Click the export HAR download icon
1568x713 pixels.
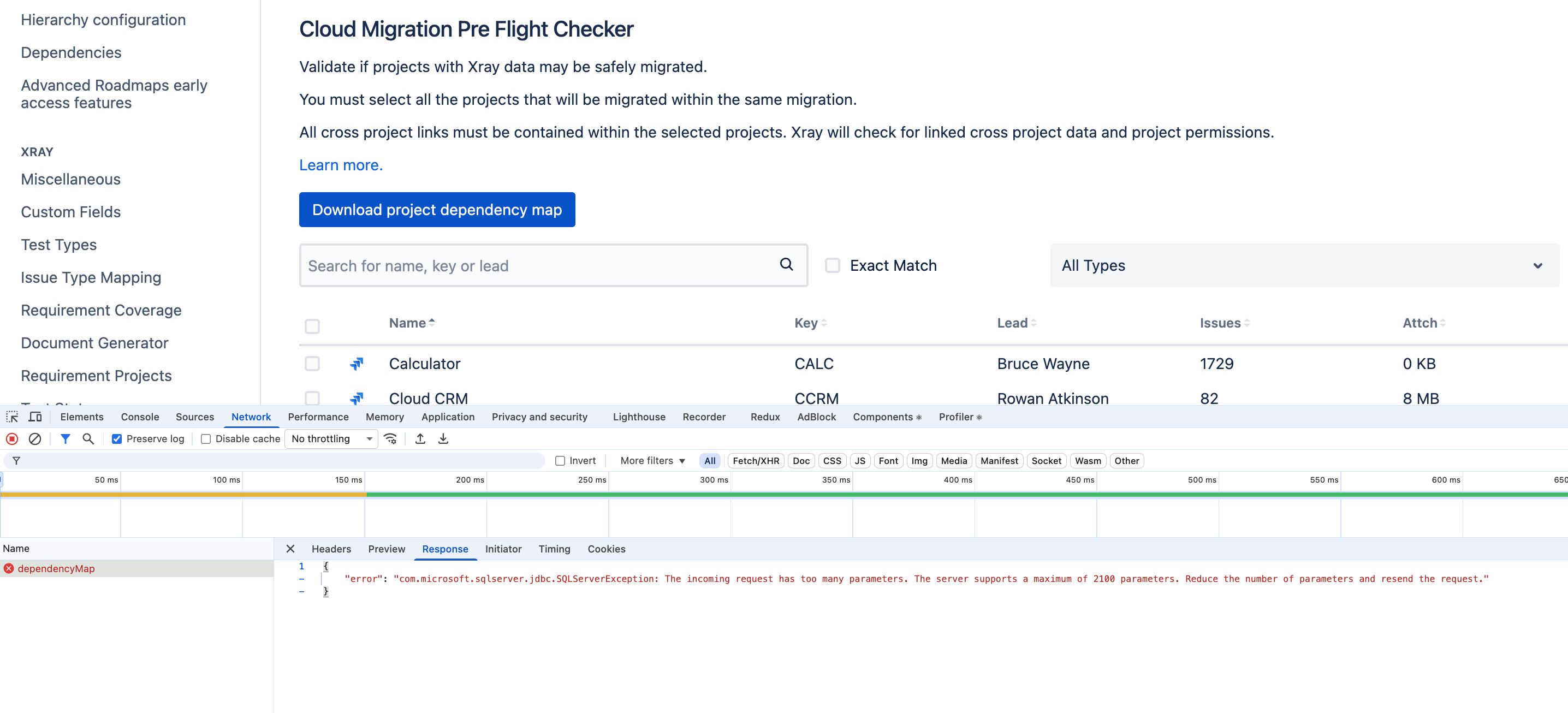pyautogui.click(x=443, y=438)
